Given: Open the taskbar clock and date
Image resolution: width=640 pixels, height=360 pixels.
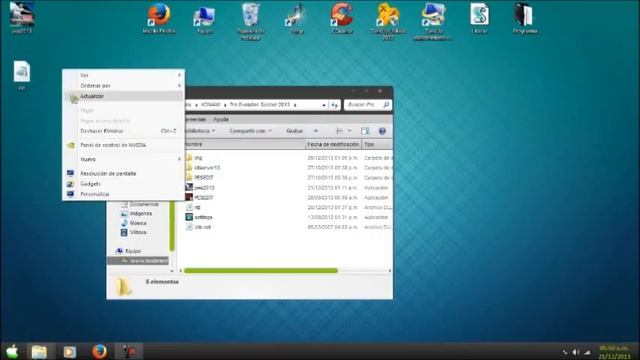Looking at the screenshot, I should coord(614,352).
